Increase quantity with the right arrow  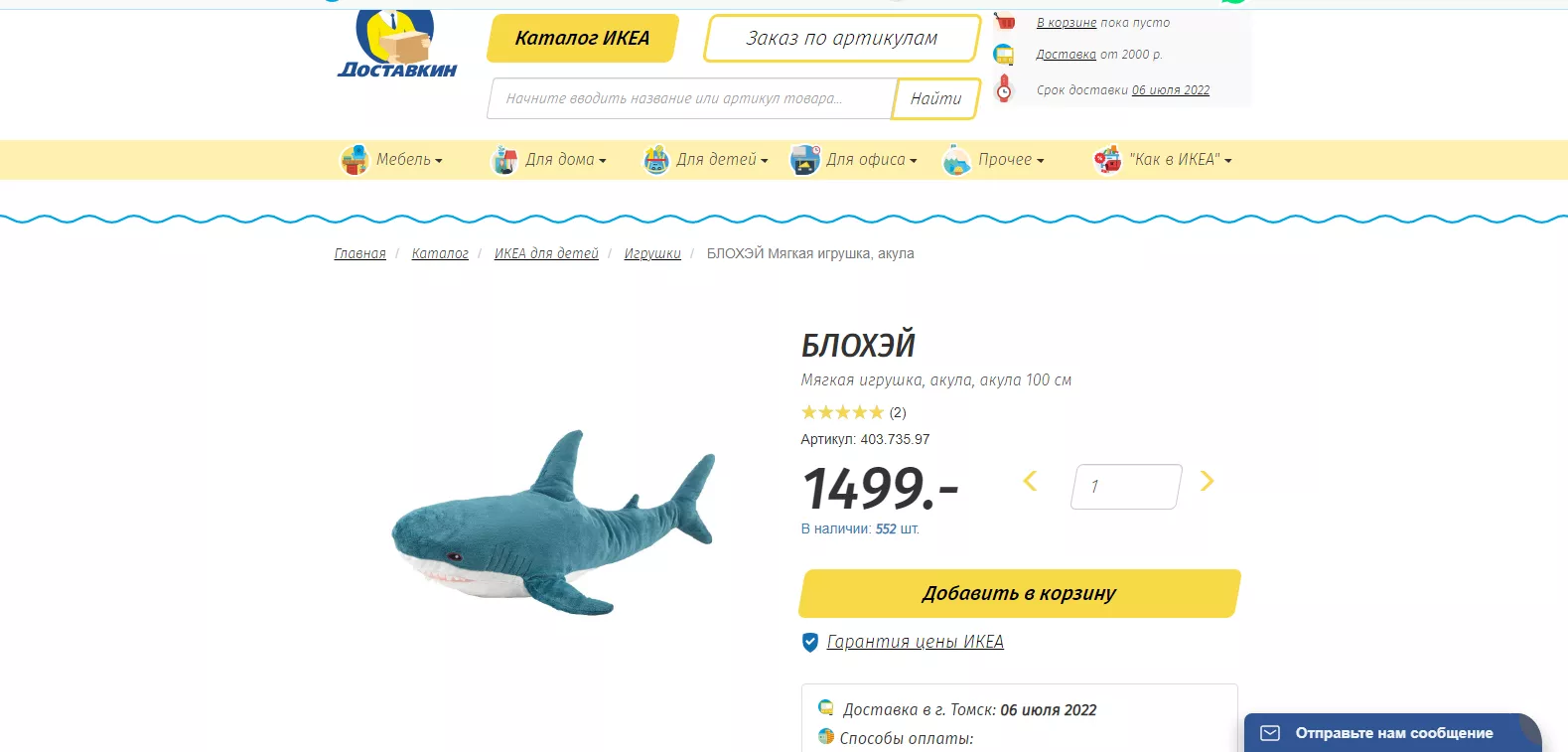[1208, 481]
